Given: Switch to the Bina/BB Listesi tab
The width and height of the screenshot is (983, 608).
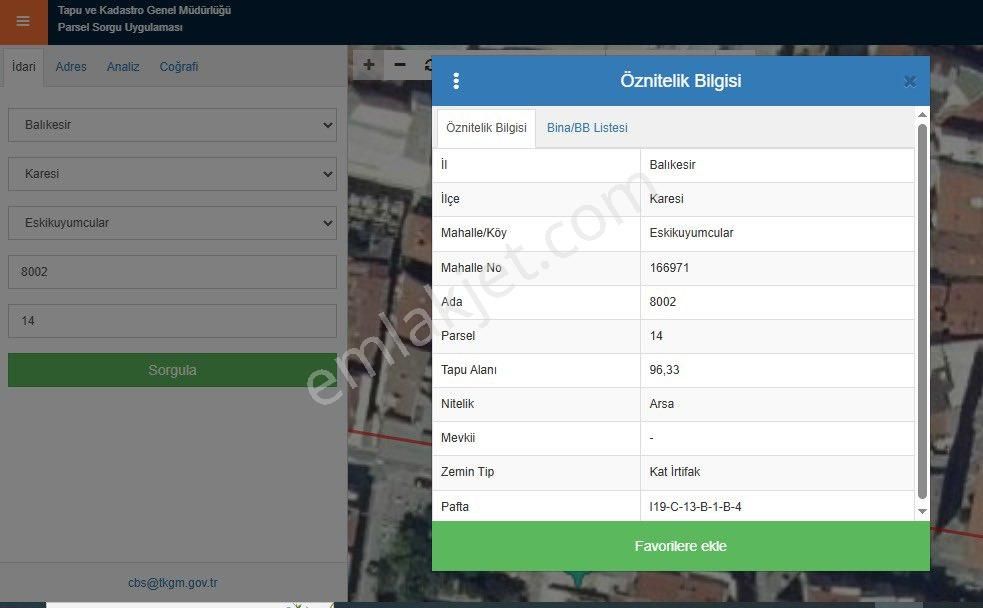Looking at the screenshot, I should point(586,128).
